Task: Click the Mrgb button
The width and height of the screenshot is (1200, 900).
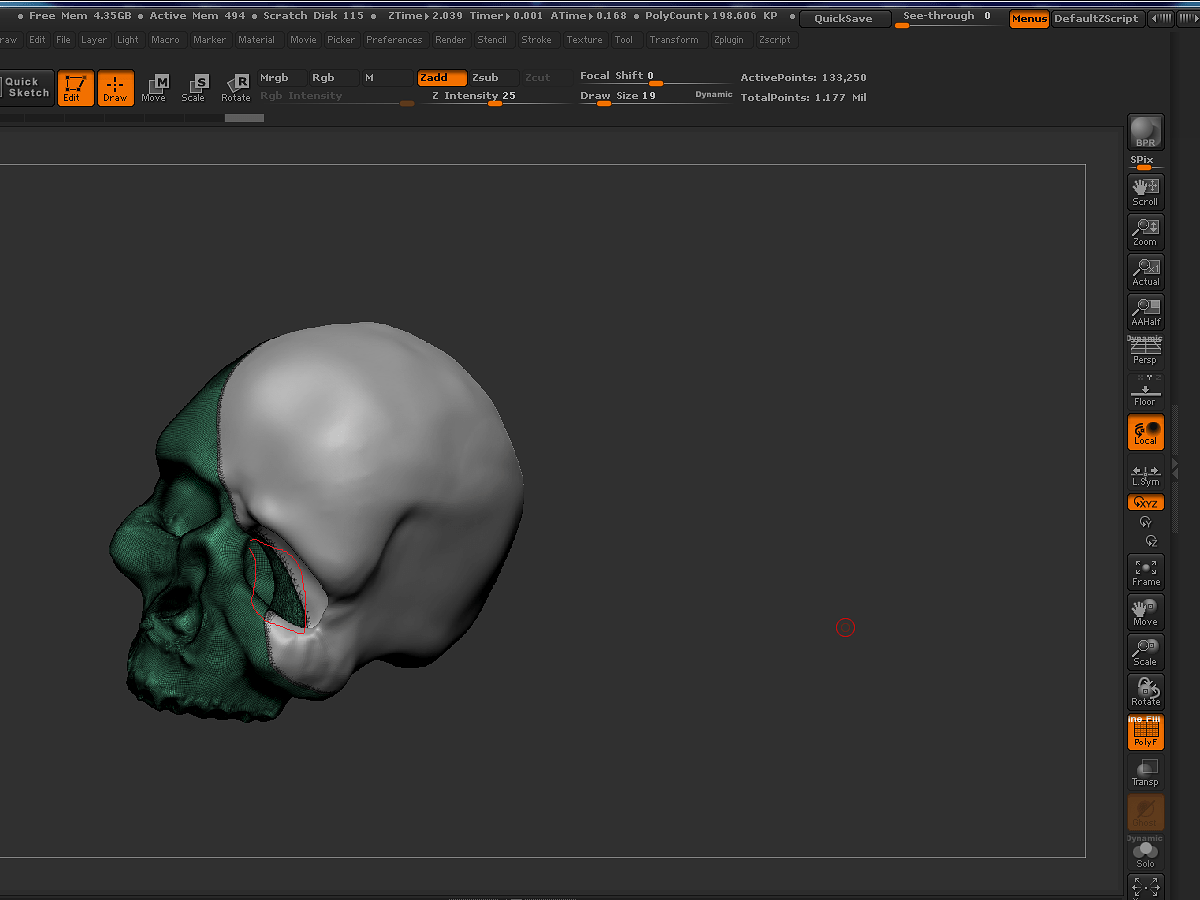Action: (x=282, y=78)
